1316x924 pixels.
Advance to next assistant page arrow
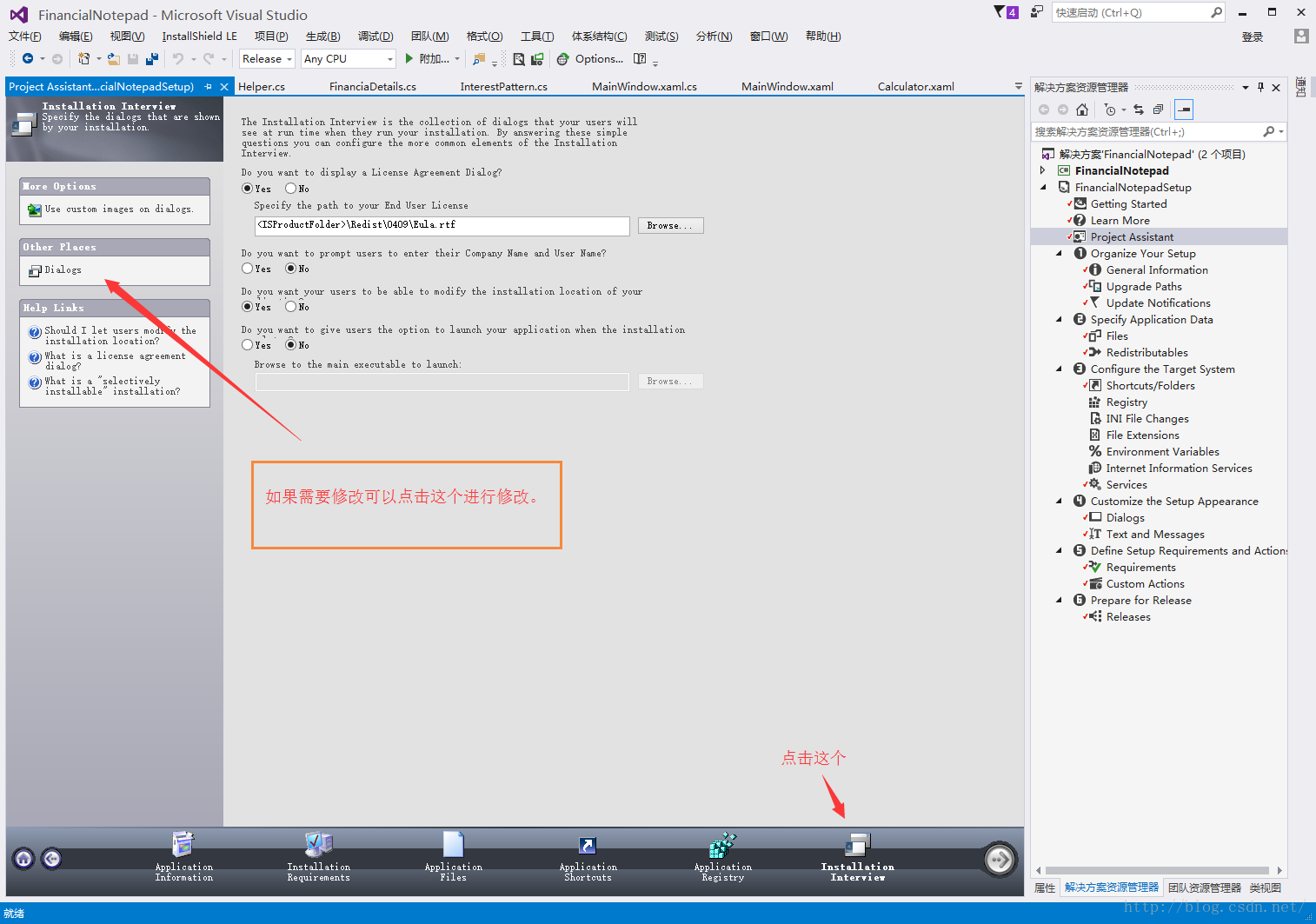tap(1000, 860)
